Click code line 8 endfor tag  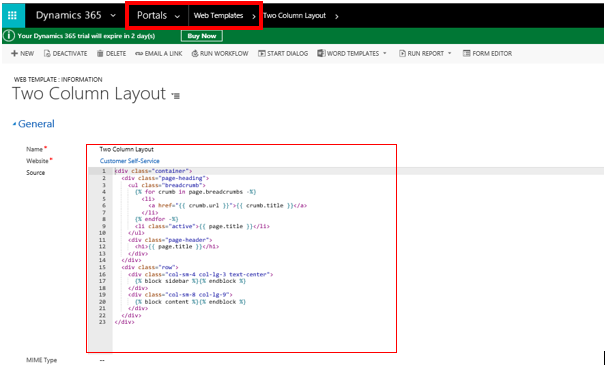coord(157,219)
